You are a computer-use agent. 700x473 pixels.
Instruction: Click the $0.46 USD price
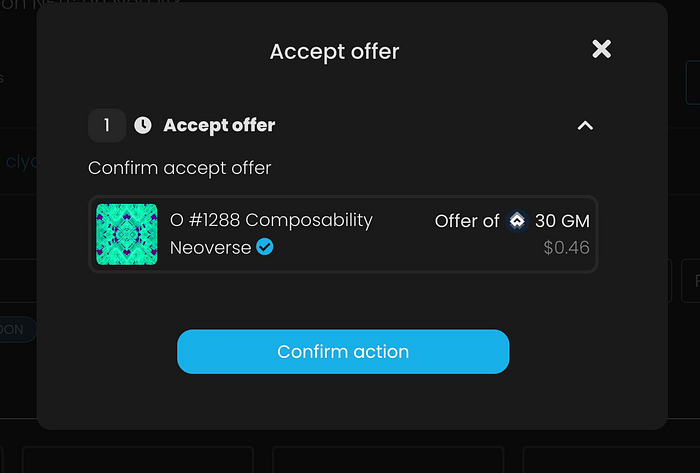pyautogui.click(x=566, y=248)
